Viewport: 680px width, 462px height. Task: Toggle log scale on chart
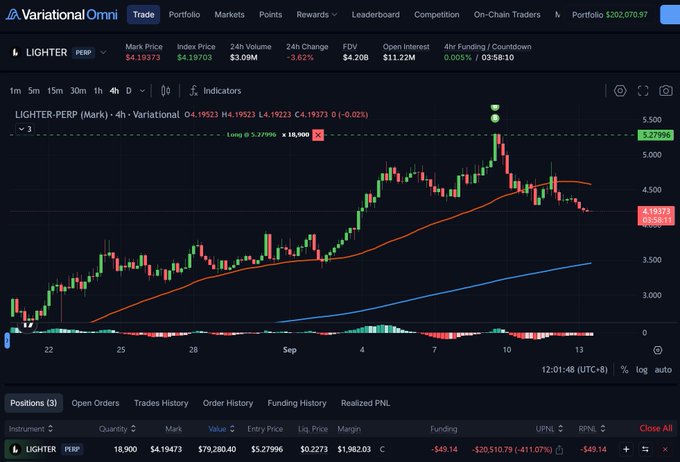click(x=641, y=370)
